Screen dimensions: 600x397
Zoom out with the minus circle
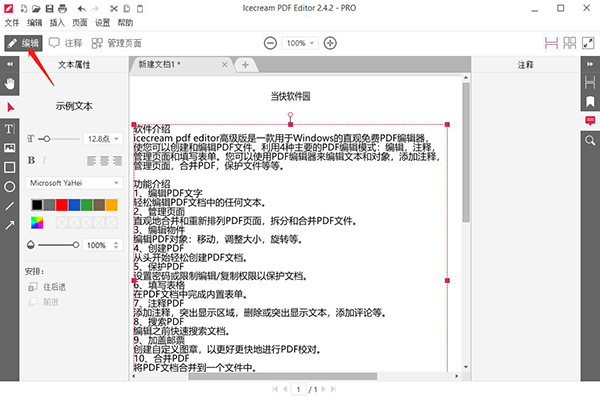pos(270,43)
